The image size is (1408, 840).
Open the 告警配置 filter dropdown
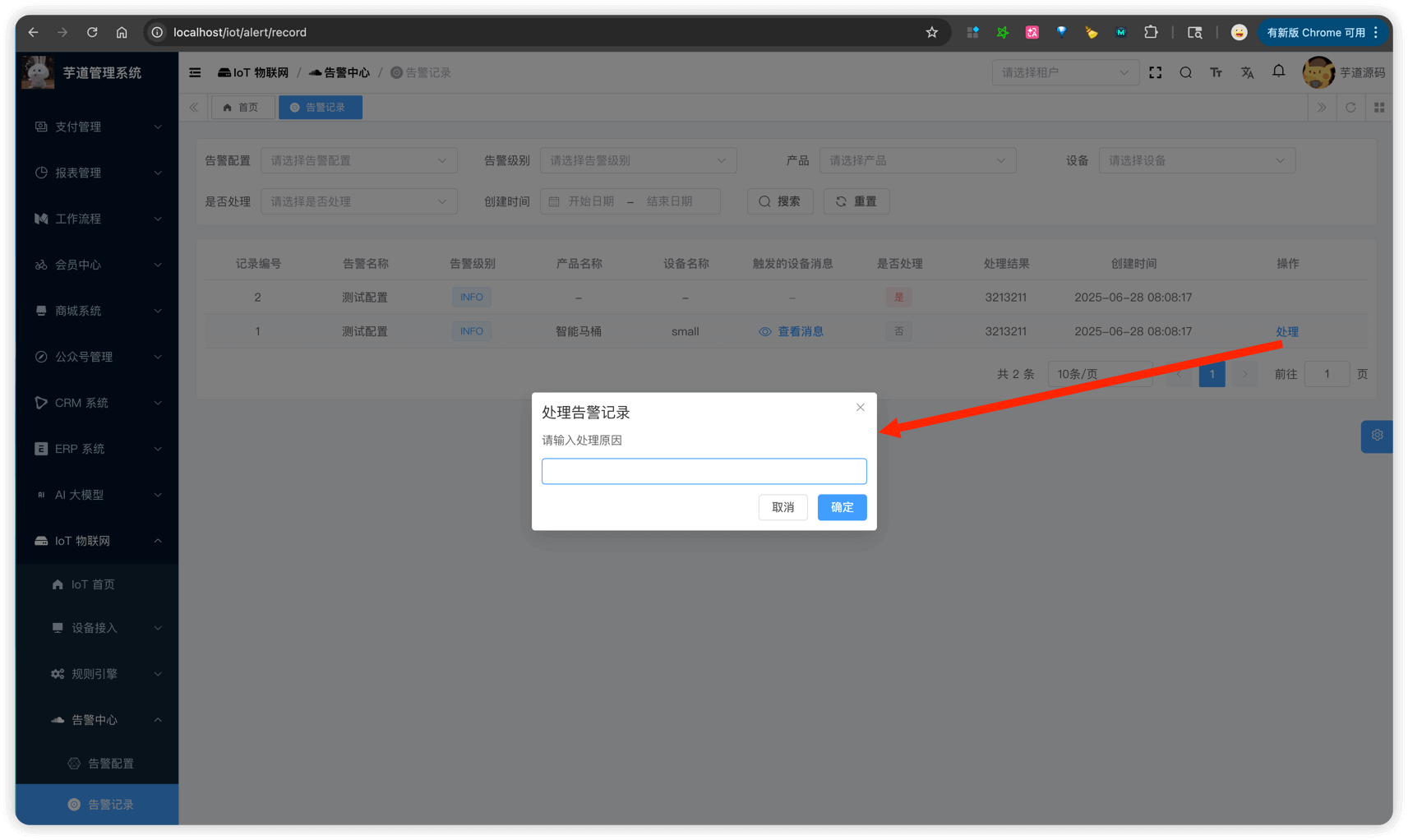click(358, 160)
